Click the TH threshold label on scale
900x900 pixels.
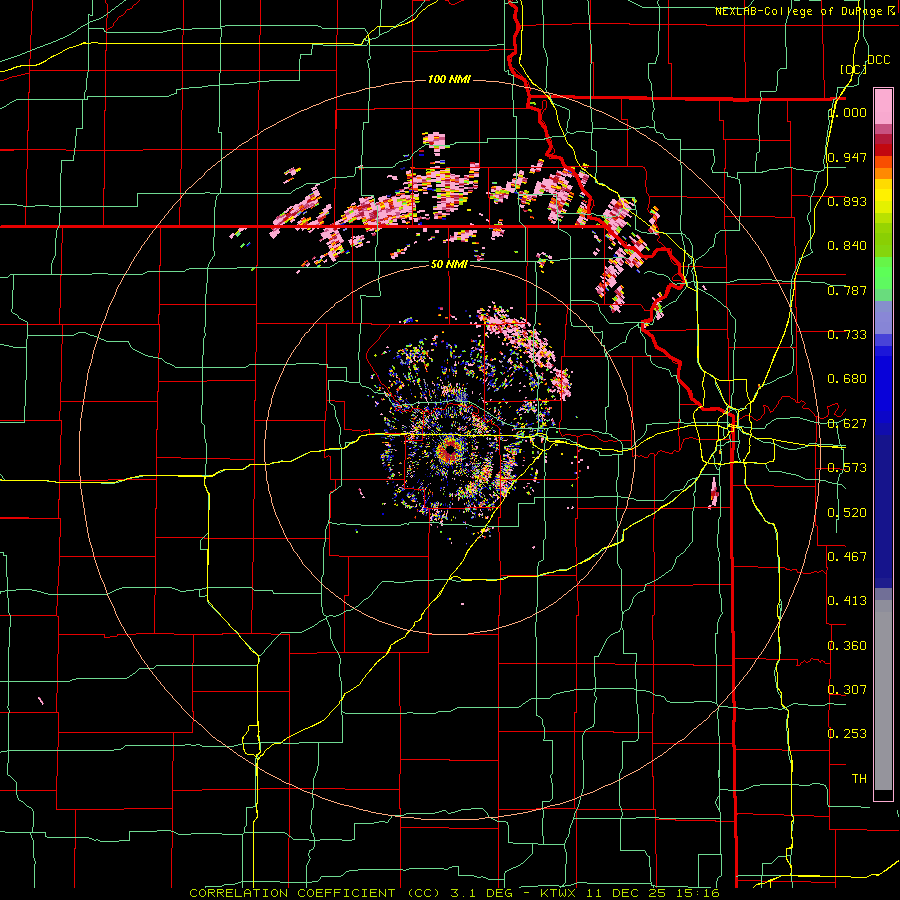[x=859, y=778]
